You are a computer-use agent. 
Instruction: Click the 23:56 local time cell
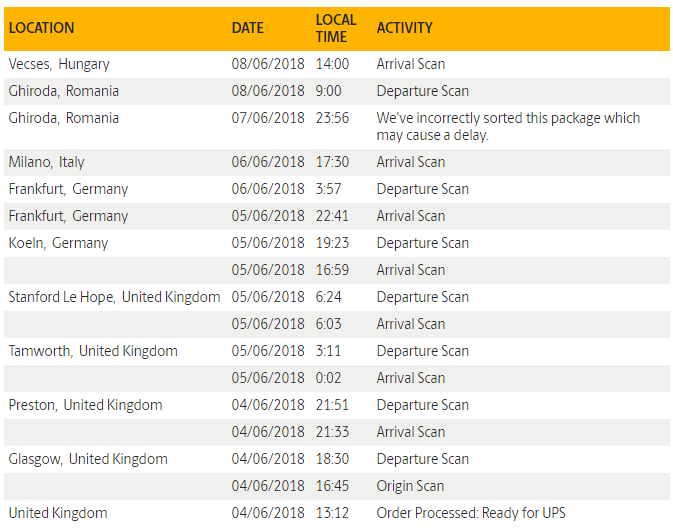pos(332,118)
